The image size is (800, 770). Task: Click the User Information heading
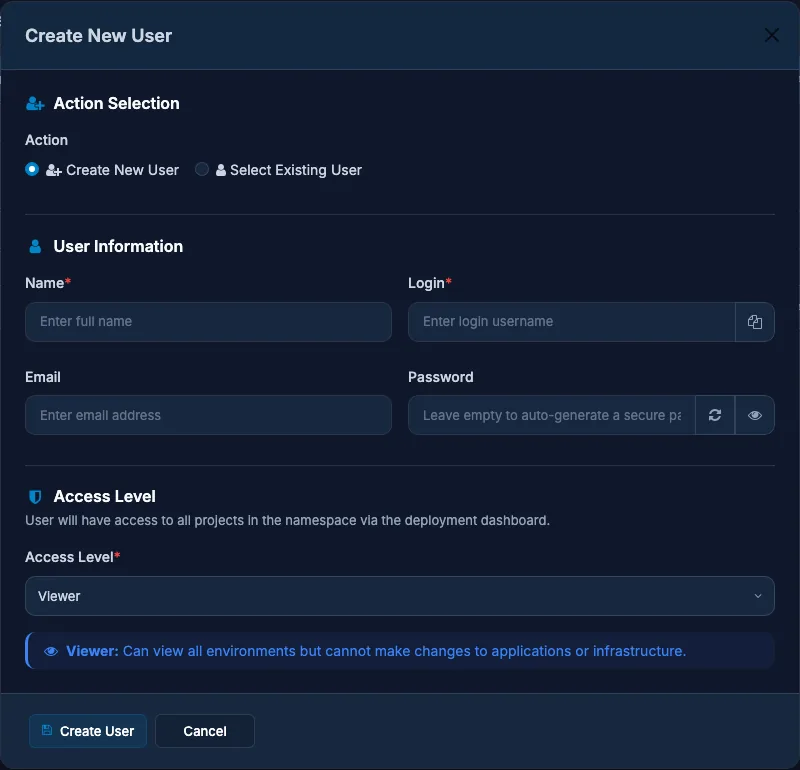[118, 246]
